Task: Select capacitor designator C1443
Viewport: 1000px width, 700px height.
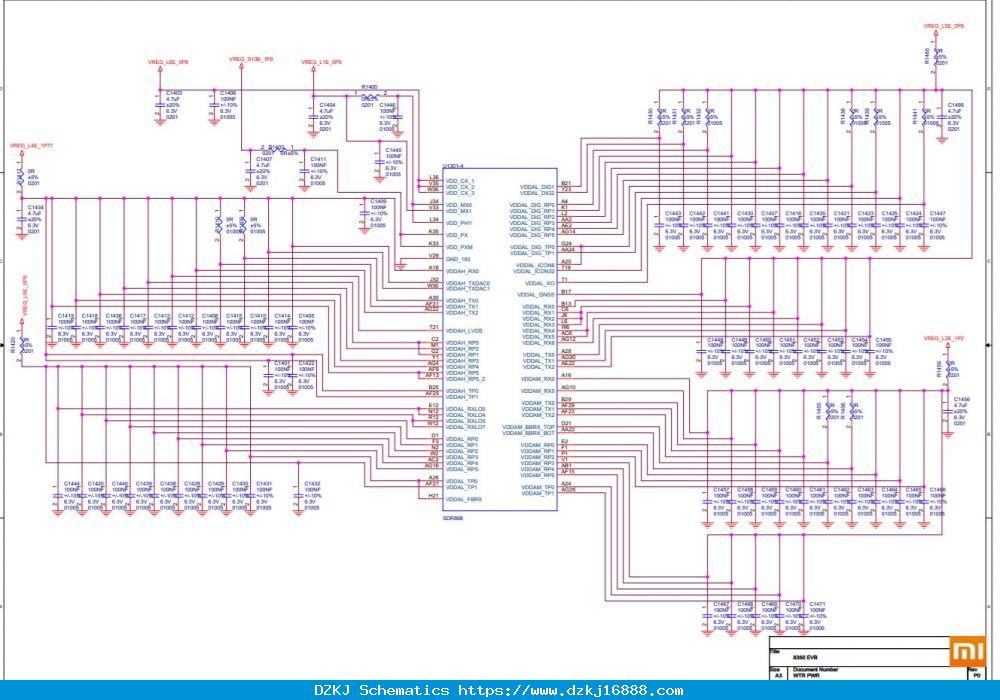Action: point(673,214)
